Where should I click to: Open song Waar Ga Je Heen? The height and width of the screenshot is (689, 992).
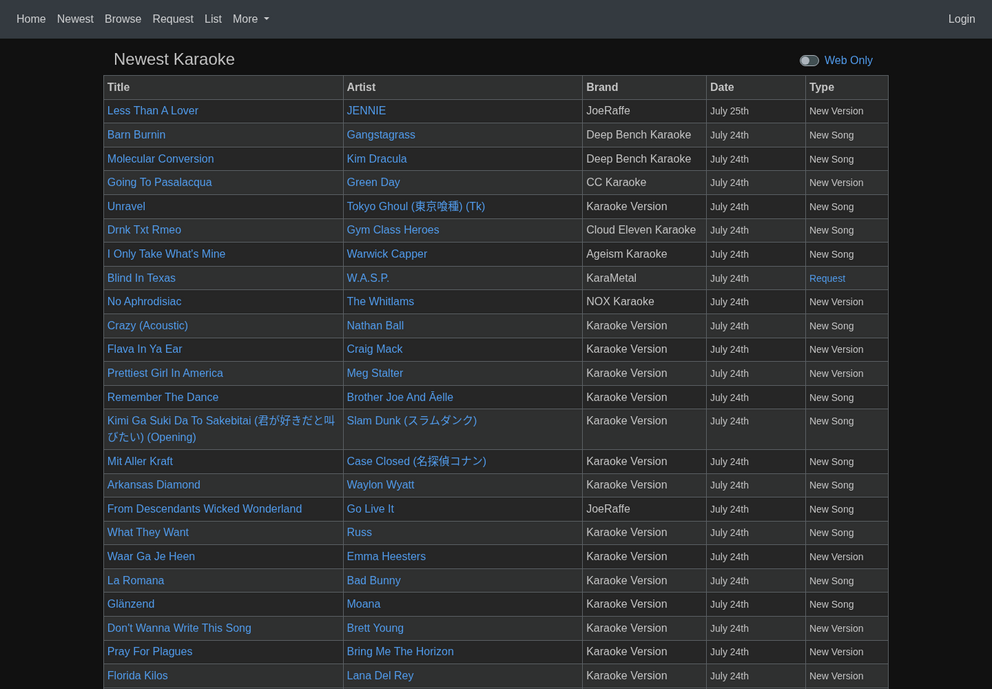151,557
